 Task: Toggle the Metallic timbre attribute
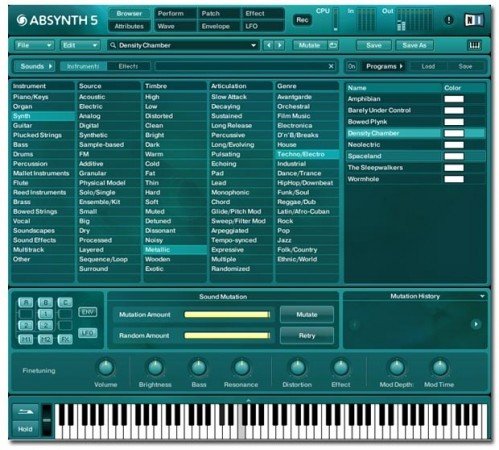175,250
